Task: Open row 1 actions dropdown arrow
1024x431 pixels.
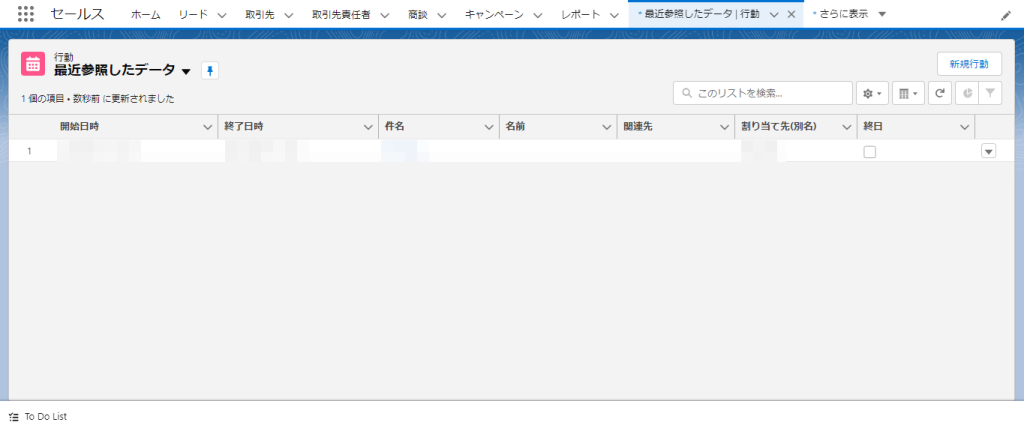Action: [x=988, y=152]
